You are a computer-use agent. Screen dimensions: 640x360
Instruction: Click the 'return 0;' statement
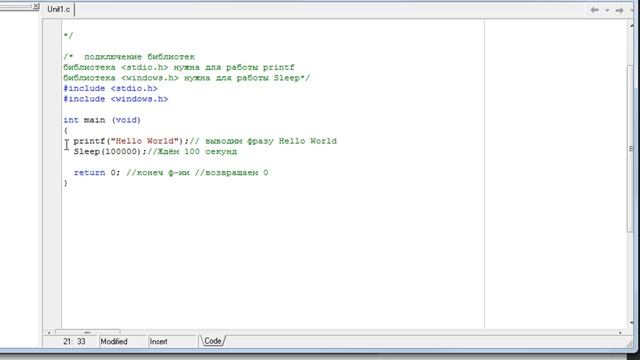(97, 173)
